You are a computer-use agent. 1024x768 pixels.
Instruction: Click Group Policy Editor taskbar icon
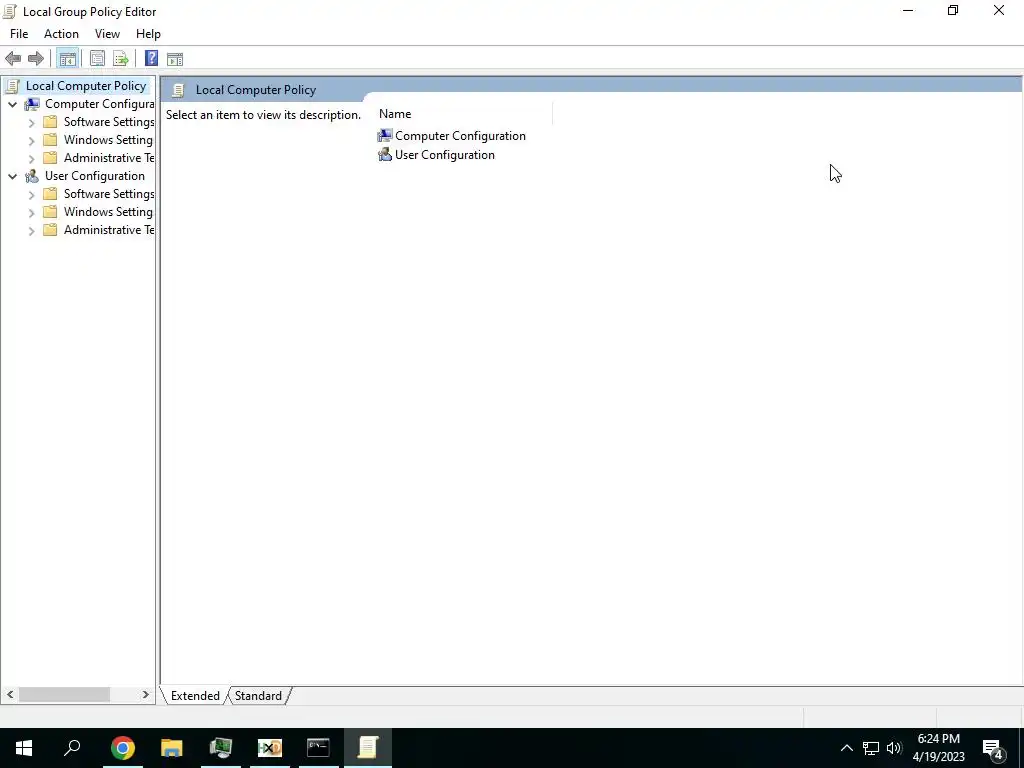[368, 748]
